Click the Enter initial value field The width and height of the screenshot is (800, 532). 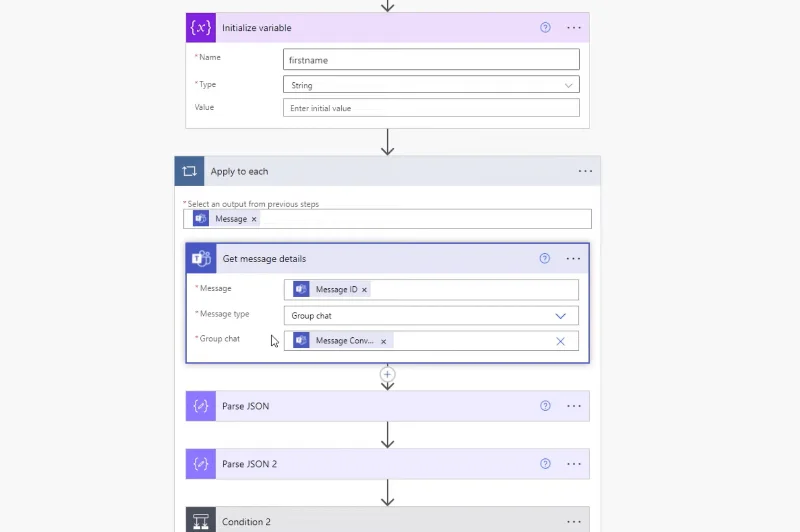(431, 108)
